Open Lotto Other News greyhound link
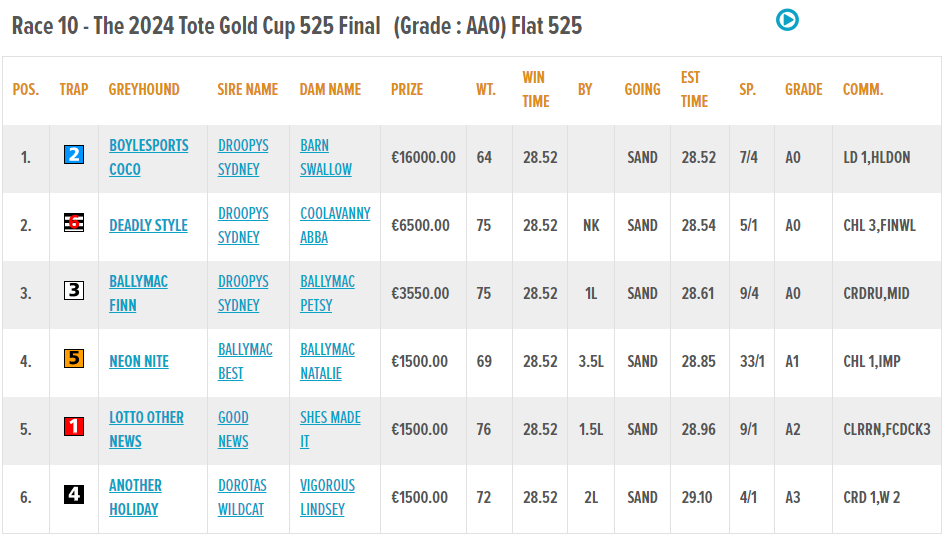The height and width of the screenshot is (538, 946). click(146, 429)
